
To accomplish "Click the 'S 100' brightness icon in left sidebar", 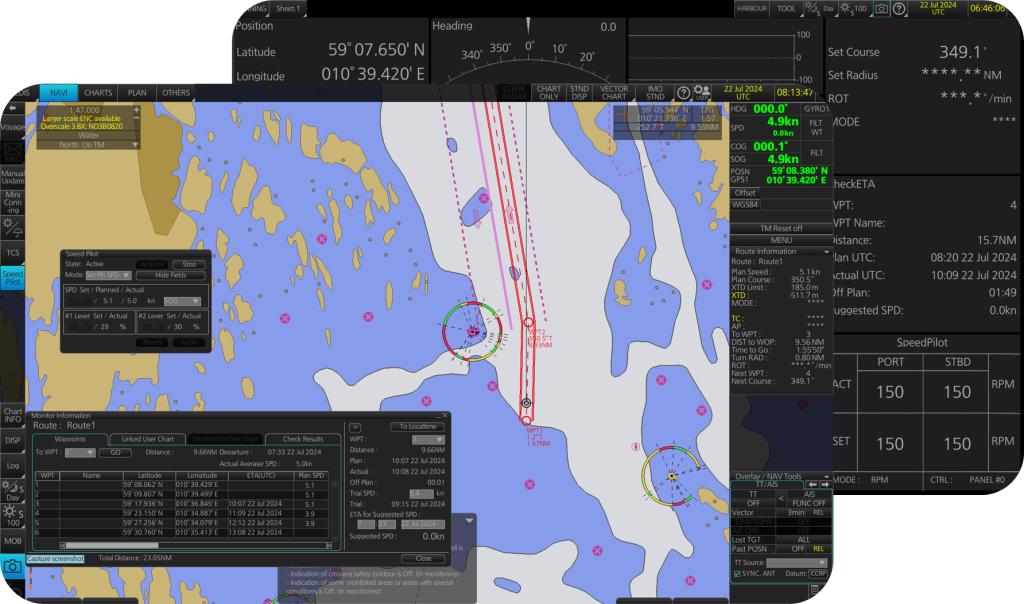I will [x=12, y=516].
